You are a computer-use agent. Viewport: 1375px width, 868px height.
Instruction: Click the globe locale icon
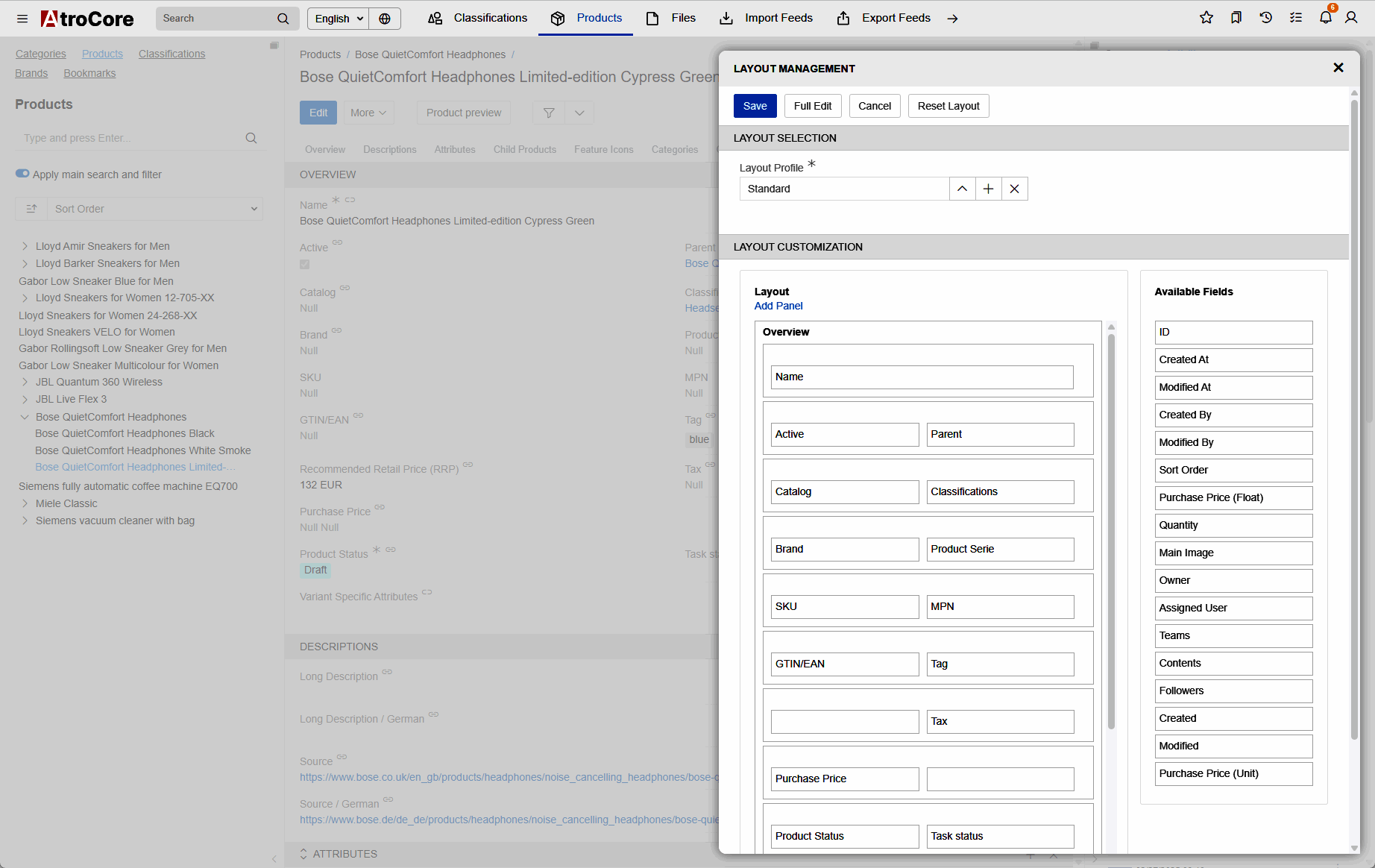coord(385,19)
